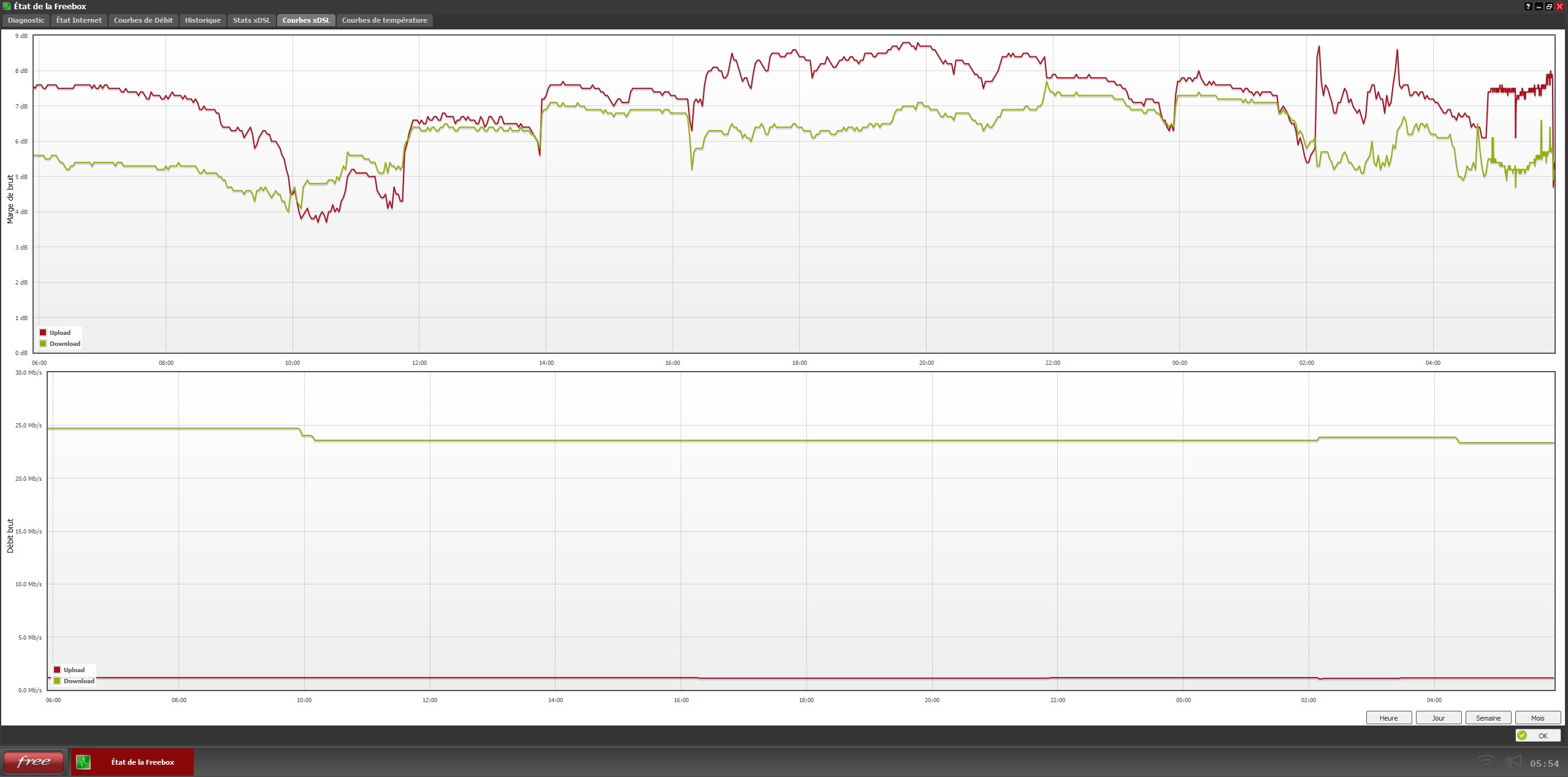Open the Free start menu button
1568x777 pixels.
(x=34, y=762)
